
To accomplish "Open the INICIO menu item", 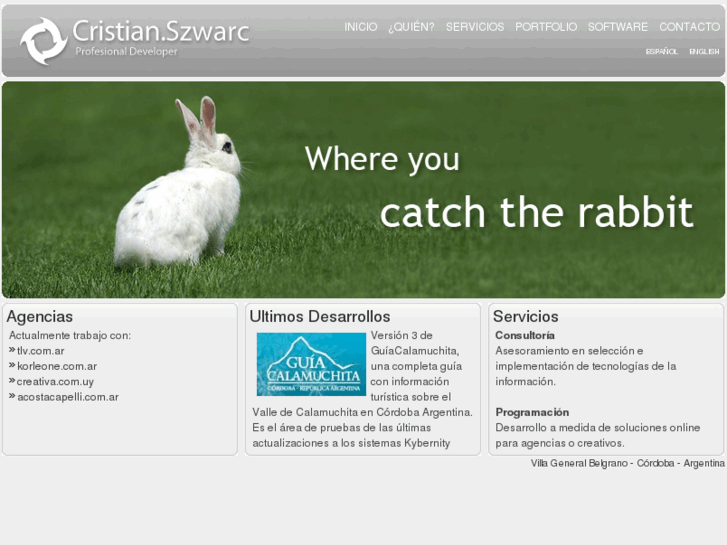I will click(360, 27).
